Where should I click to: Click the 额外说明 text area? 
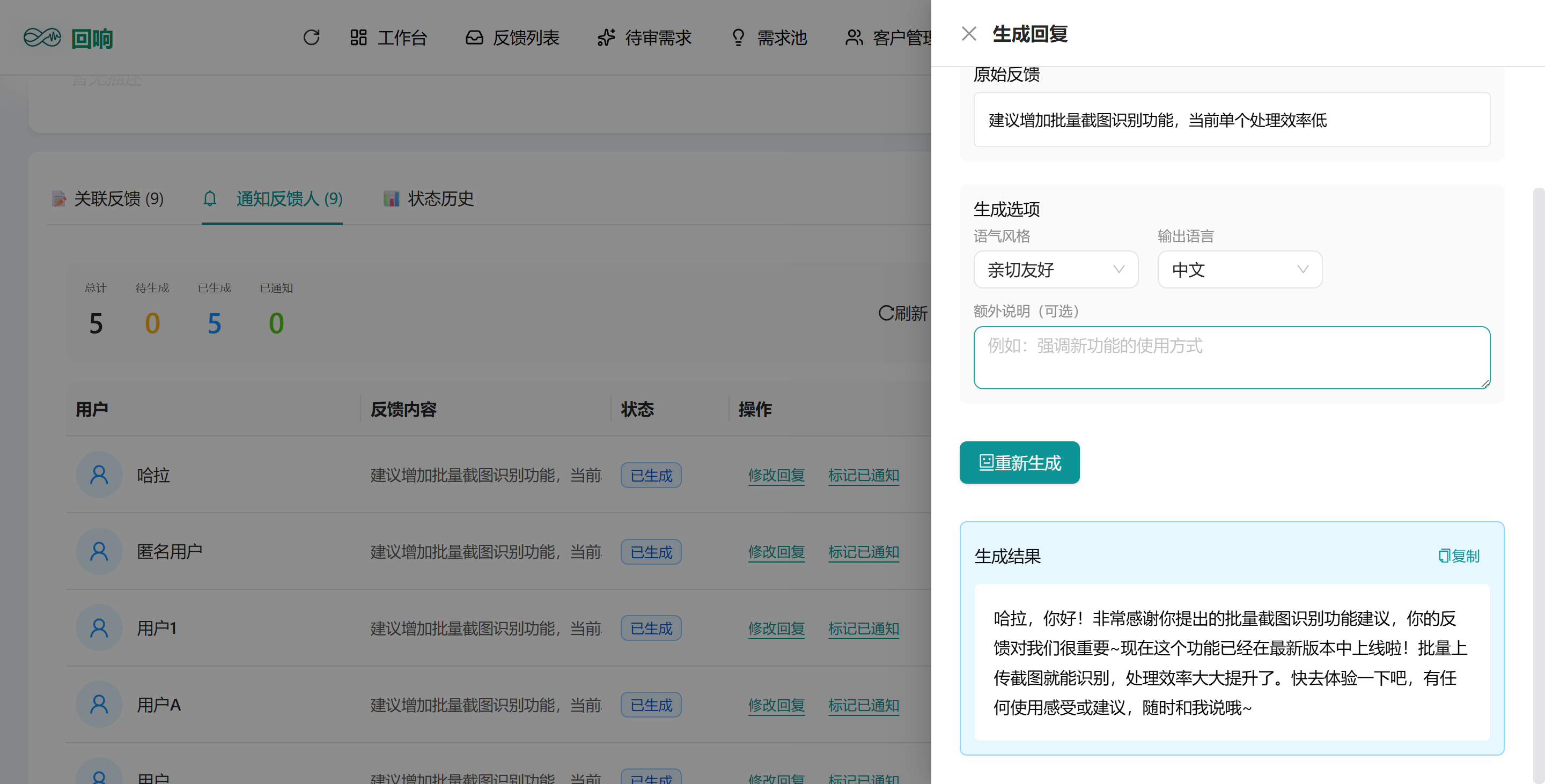coord(1231,357)
